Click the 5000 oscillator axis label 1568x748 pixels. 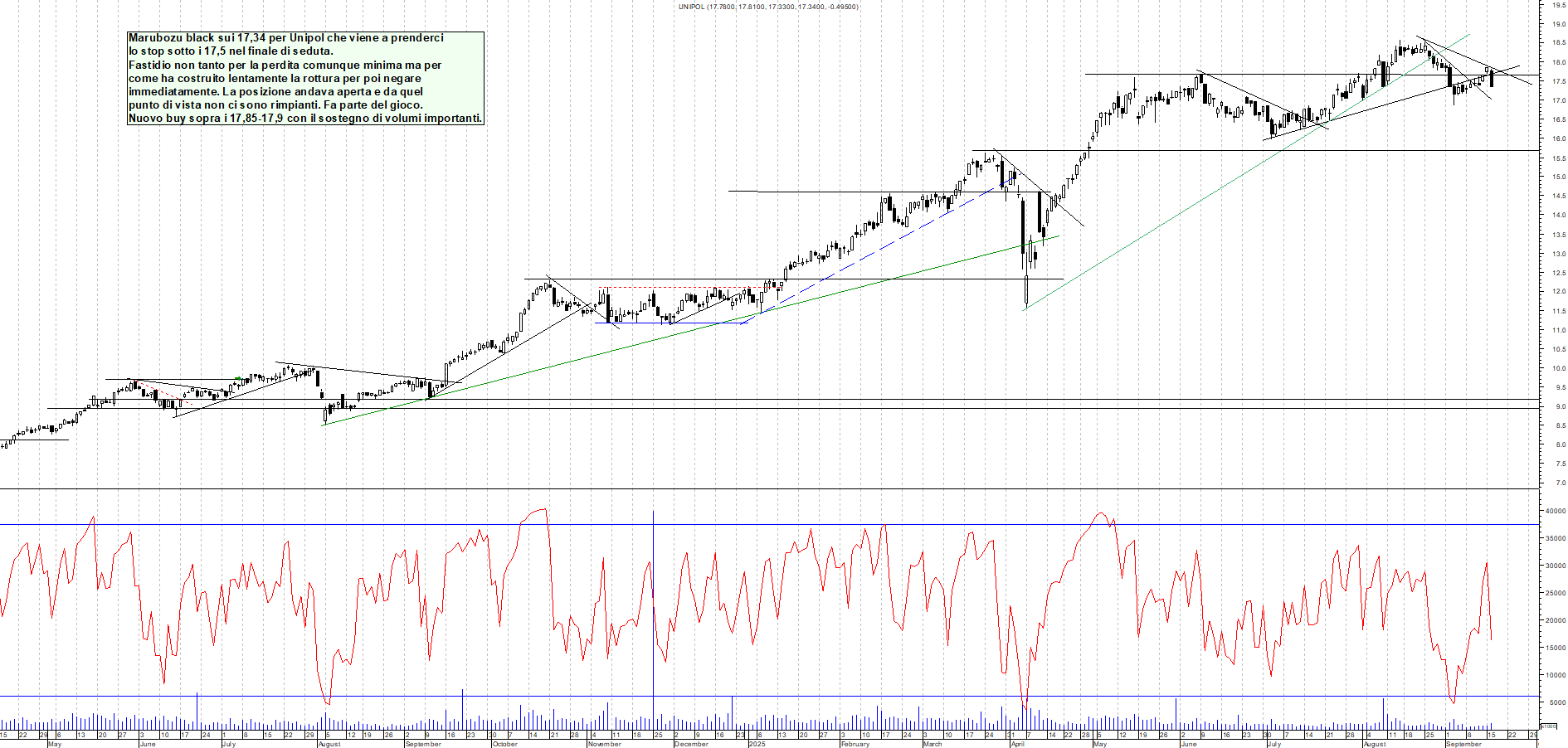pos(1557,702)
